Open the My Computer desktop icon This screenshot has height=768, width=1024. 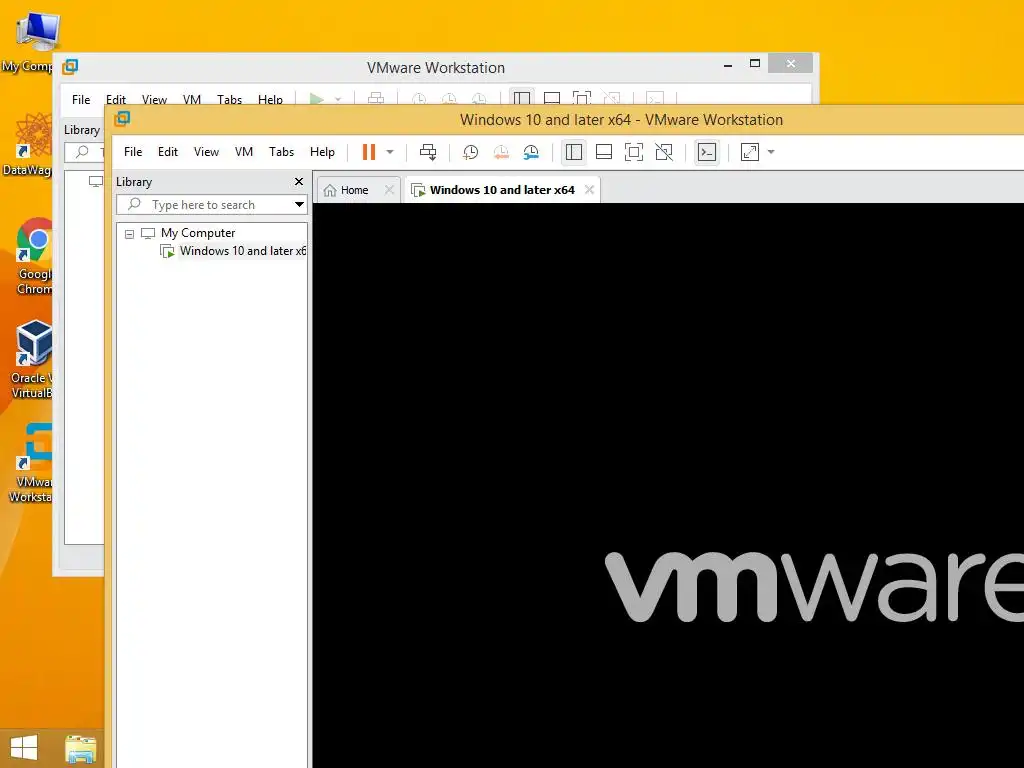pos(29,42)
